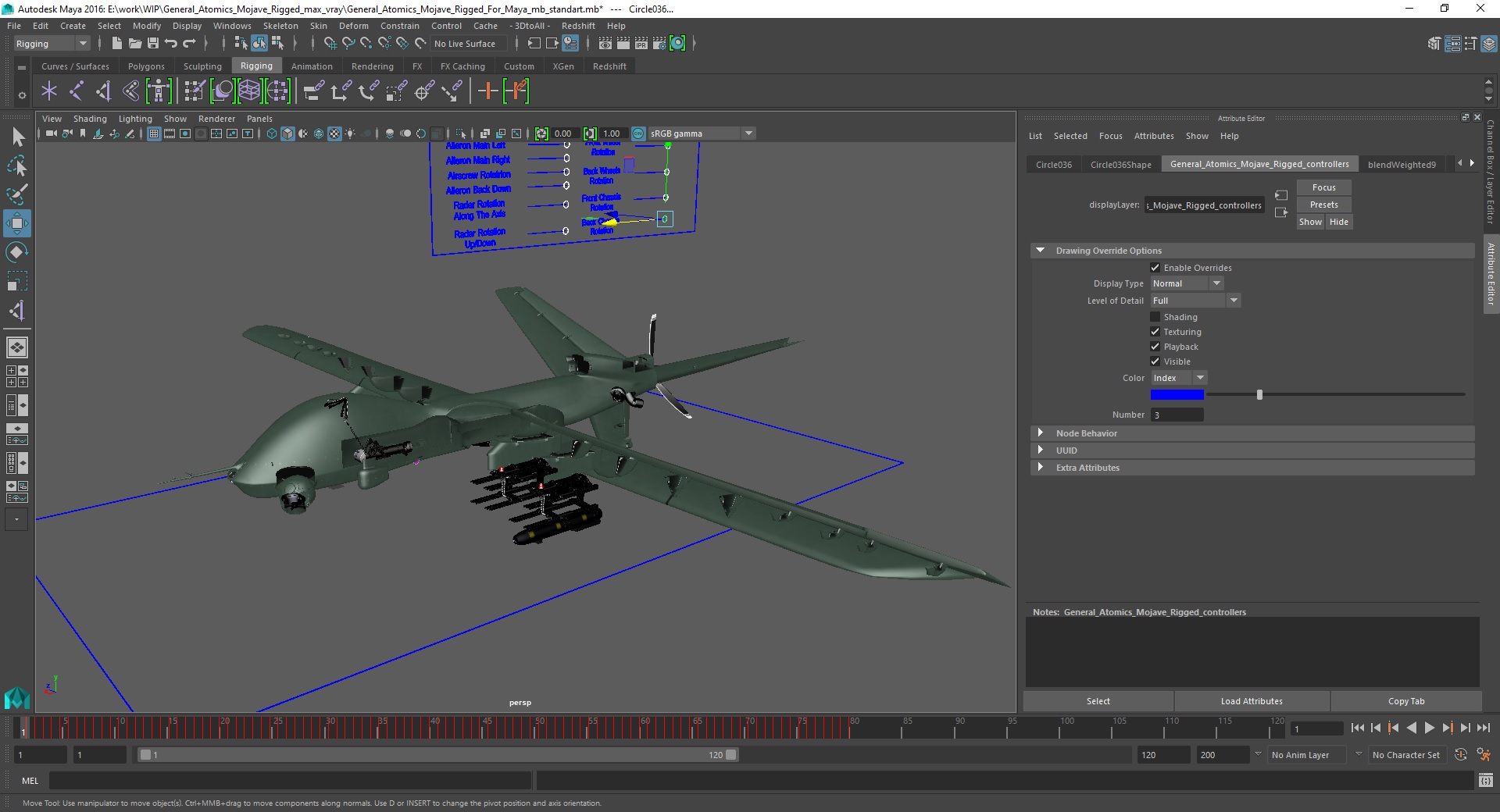This screenshot has width=1500, height=812.
Task: Click Load Attributes button
Action: (1252, 701)
